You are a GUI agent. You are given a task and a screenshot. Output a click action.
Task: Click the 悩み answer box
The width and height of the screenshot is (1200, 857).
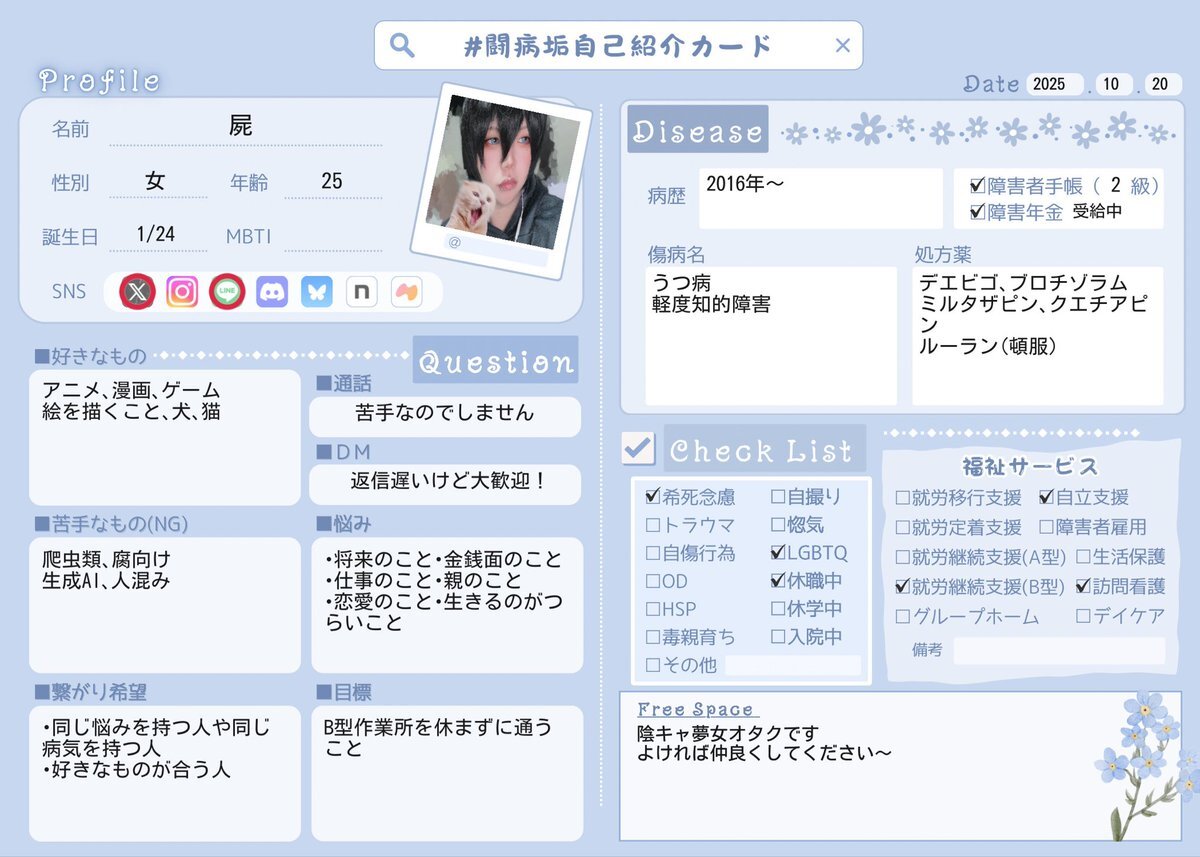[447, 605]
